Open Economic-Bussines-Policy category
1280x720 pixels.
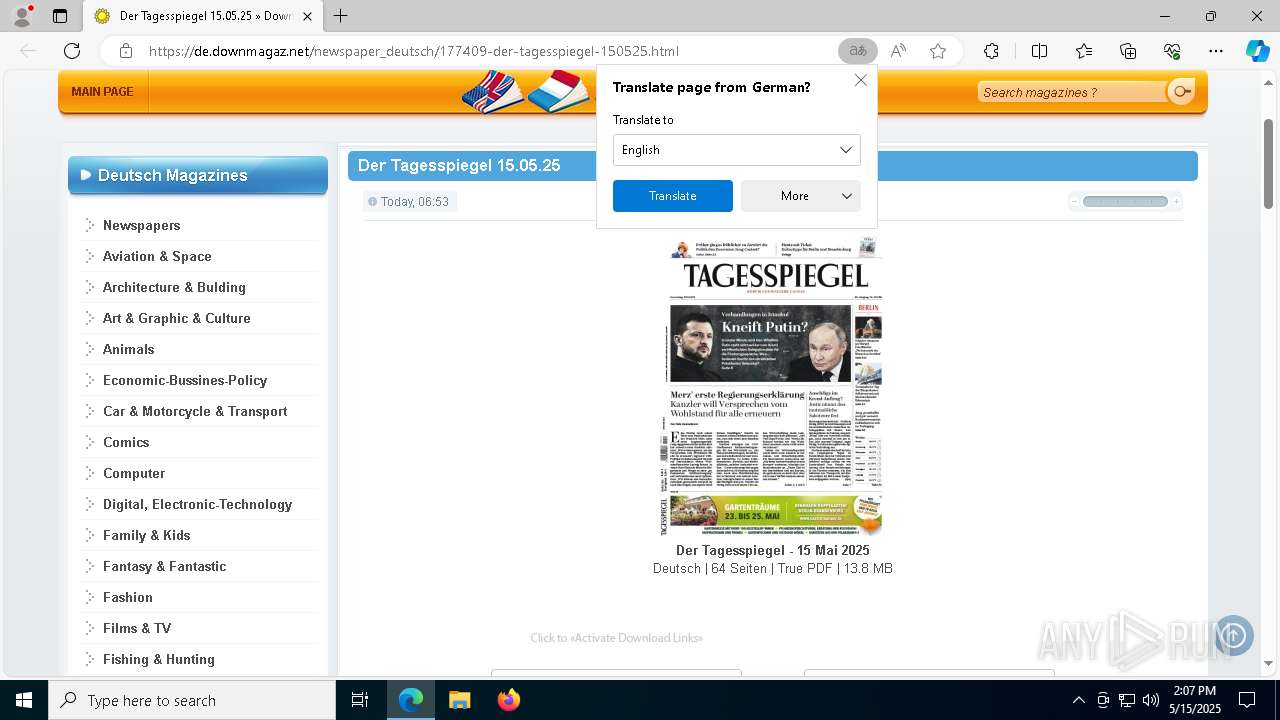pos(185,380)
